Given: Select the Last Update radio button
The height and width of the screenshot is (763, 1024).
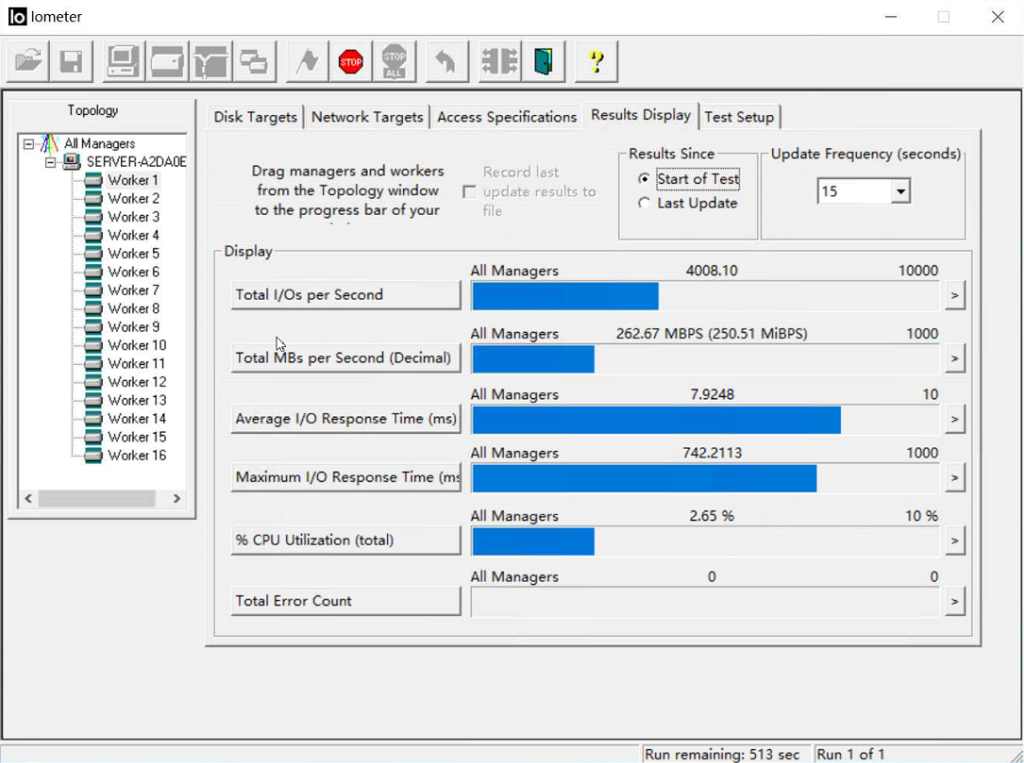Looking at the screenshot, I should 644,203.
